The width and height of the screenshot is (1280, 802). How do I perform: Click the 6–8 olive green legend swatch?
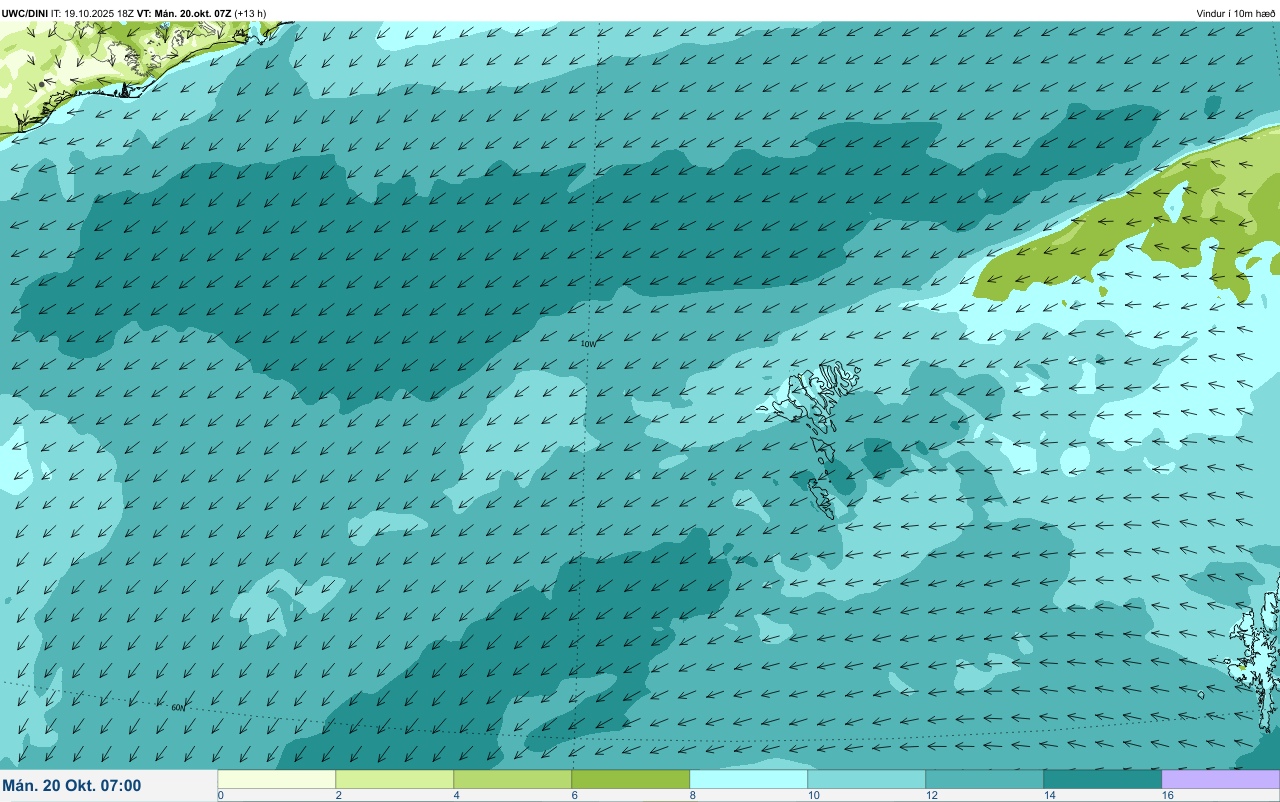tap(631, 779)
